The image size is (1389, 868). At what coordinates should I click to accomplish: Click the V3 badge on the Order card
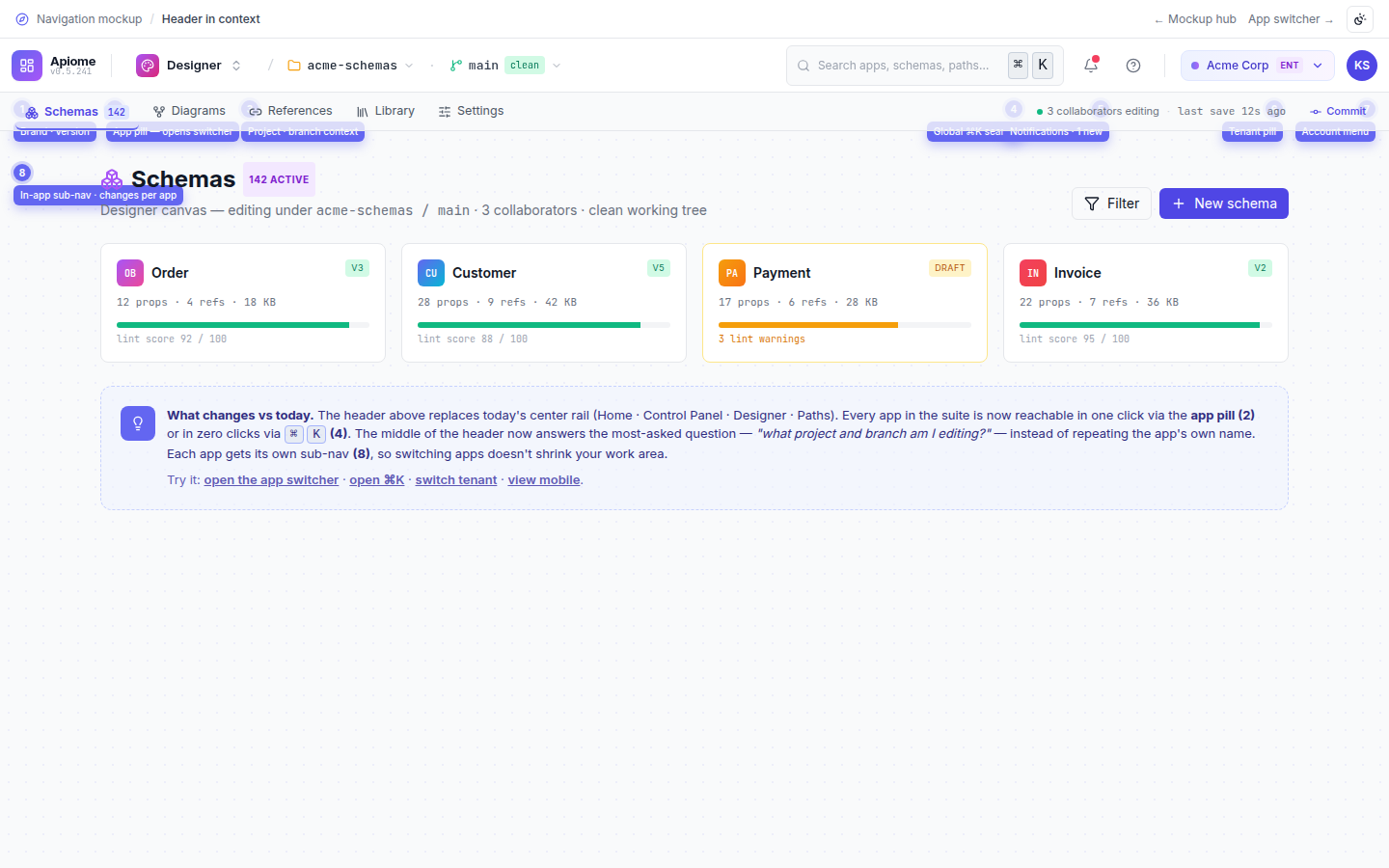pyautogui.click(x=357, y=268)
